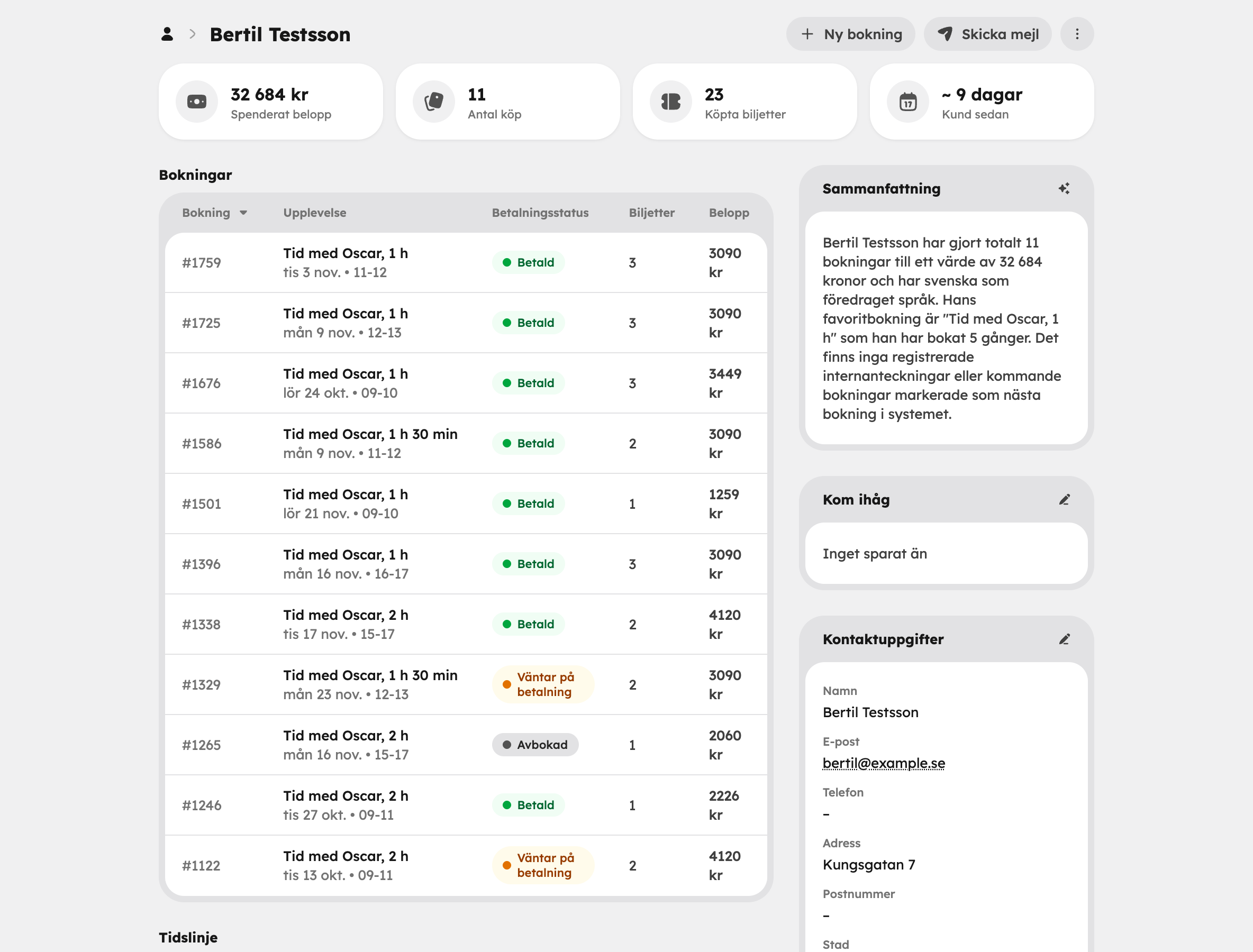The width and height of the screenshot is (1253, 952).
Task: Click the money icon for Spenderat belopp
Action: coord(197,102)
